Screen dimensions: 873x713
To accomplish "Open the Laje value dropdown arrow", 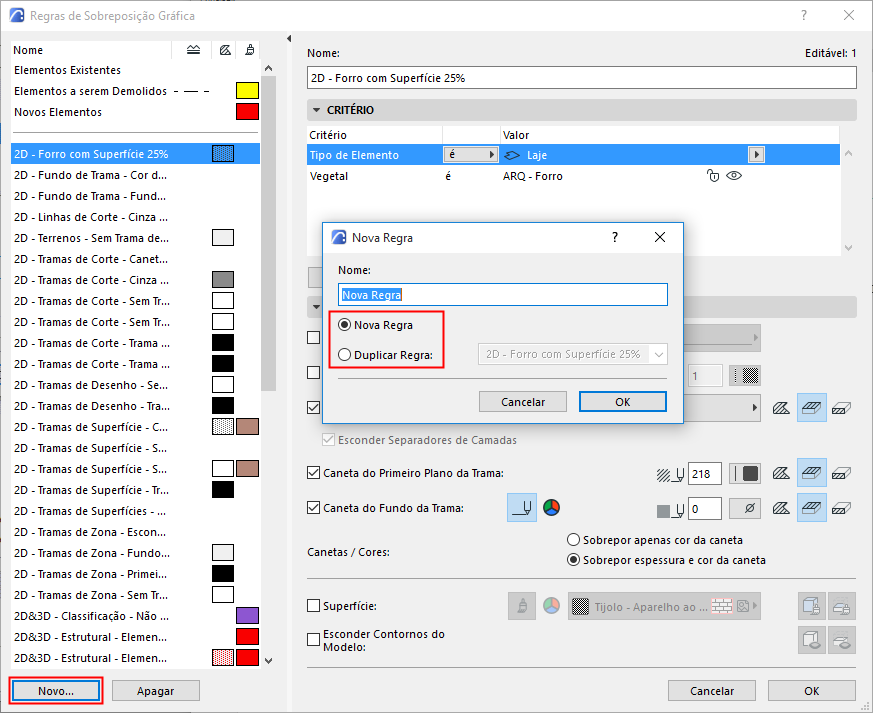I will pos(756,155).
